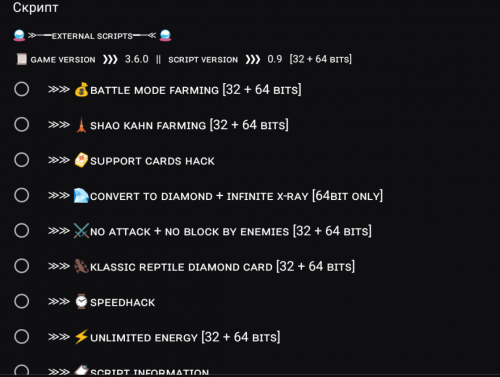
Task: Click the tower icon beside Shao Kahn Farming
Action: [81, 125]
